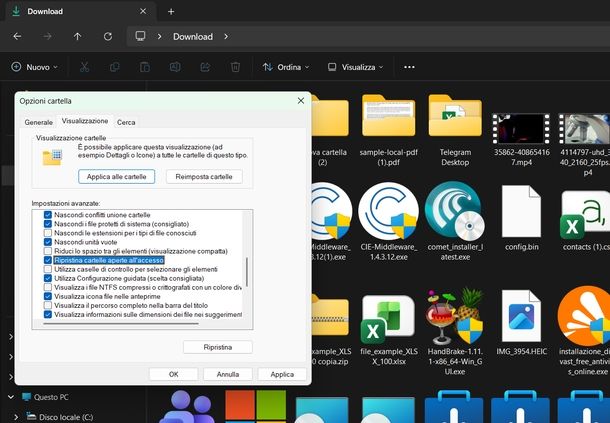Click the Share icon in toolbar
Image resolution: width=610 pixels, height=423 pixels.
click(x=205, y=67)
